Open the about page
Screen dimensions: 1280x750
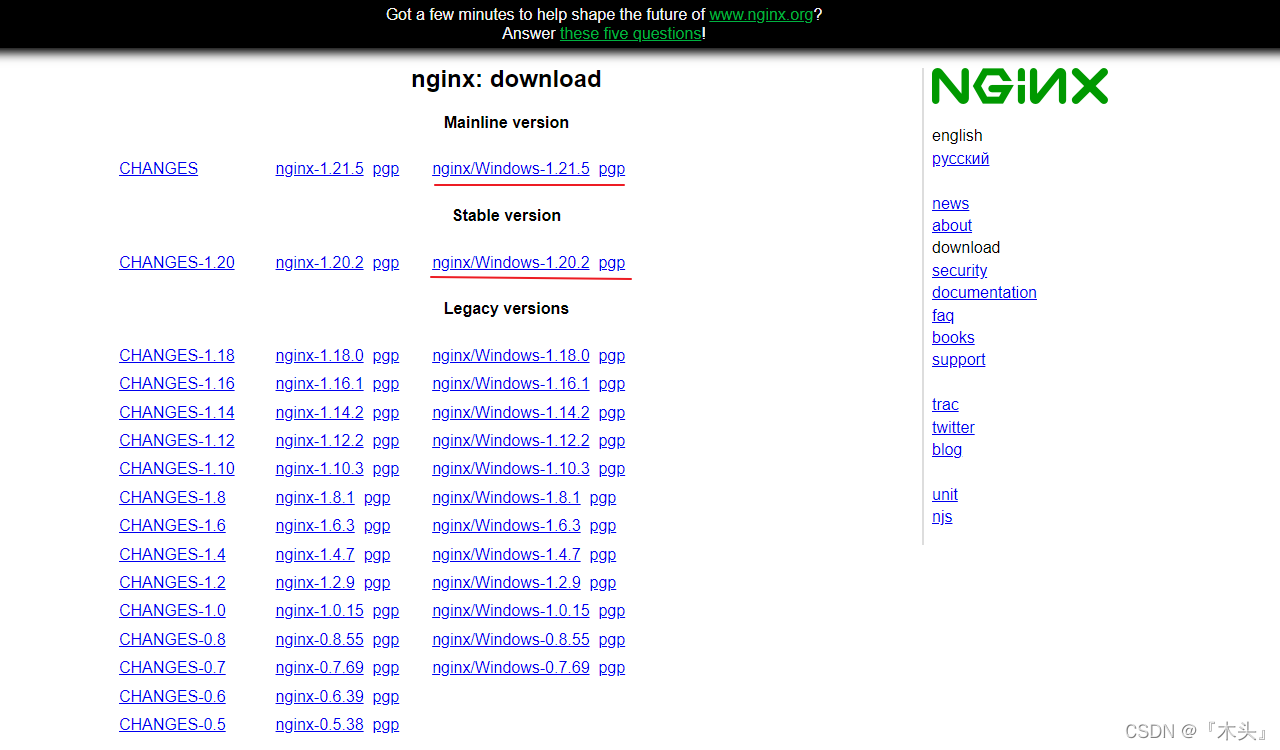[x=952, y=225]
